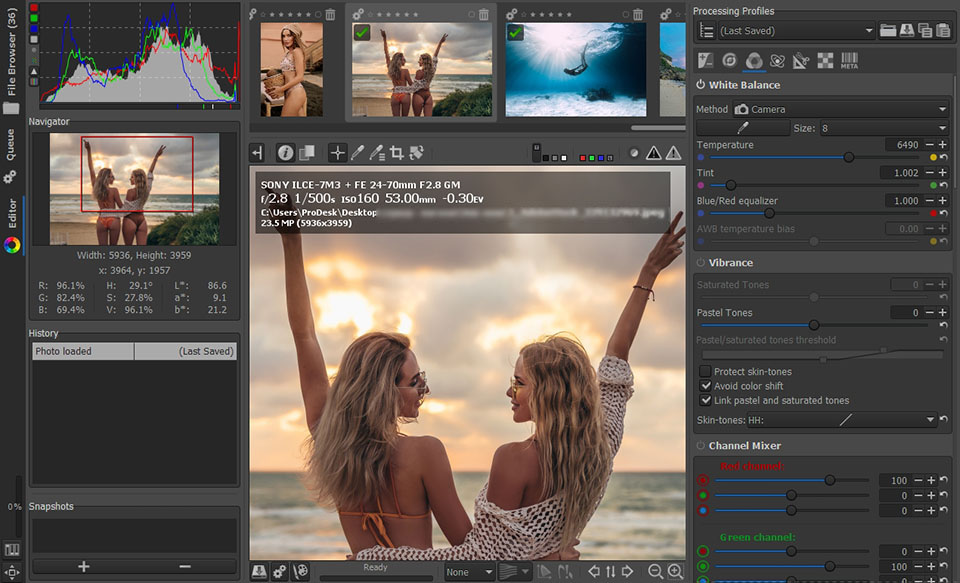Viewport: 960px width, 583px height.
Task: Open the Raw tab checkerboard icon
Action: click(825, 60)
